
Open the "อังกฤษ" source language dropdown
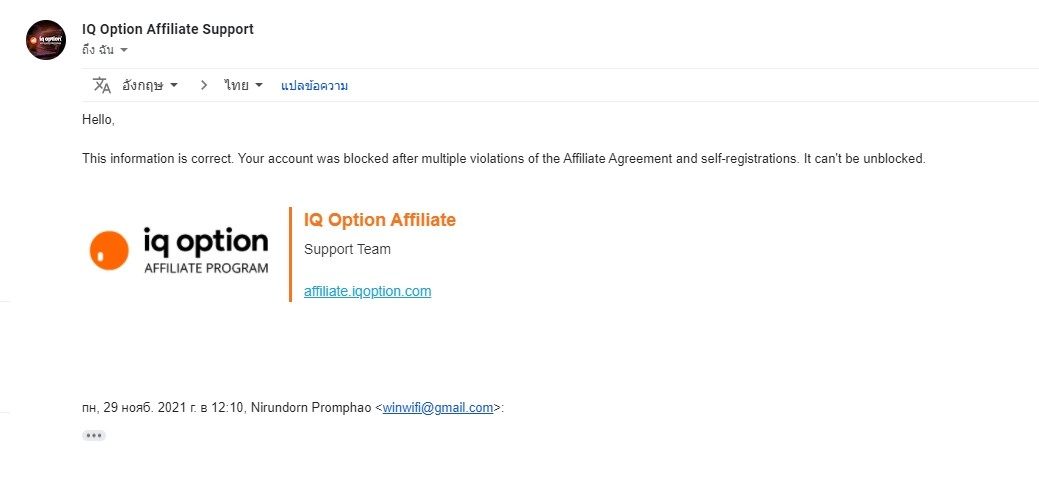150,85
